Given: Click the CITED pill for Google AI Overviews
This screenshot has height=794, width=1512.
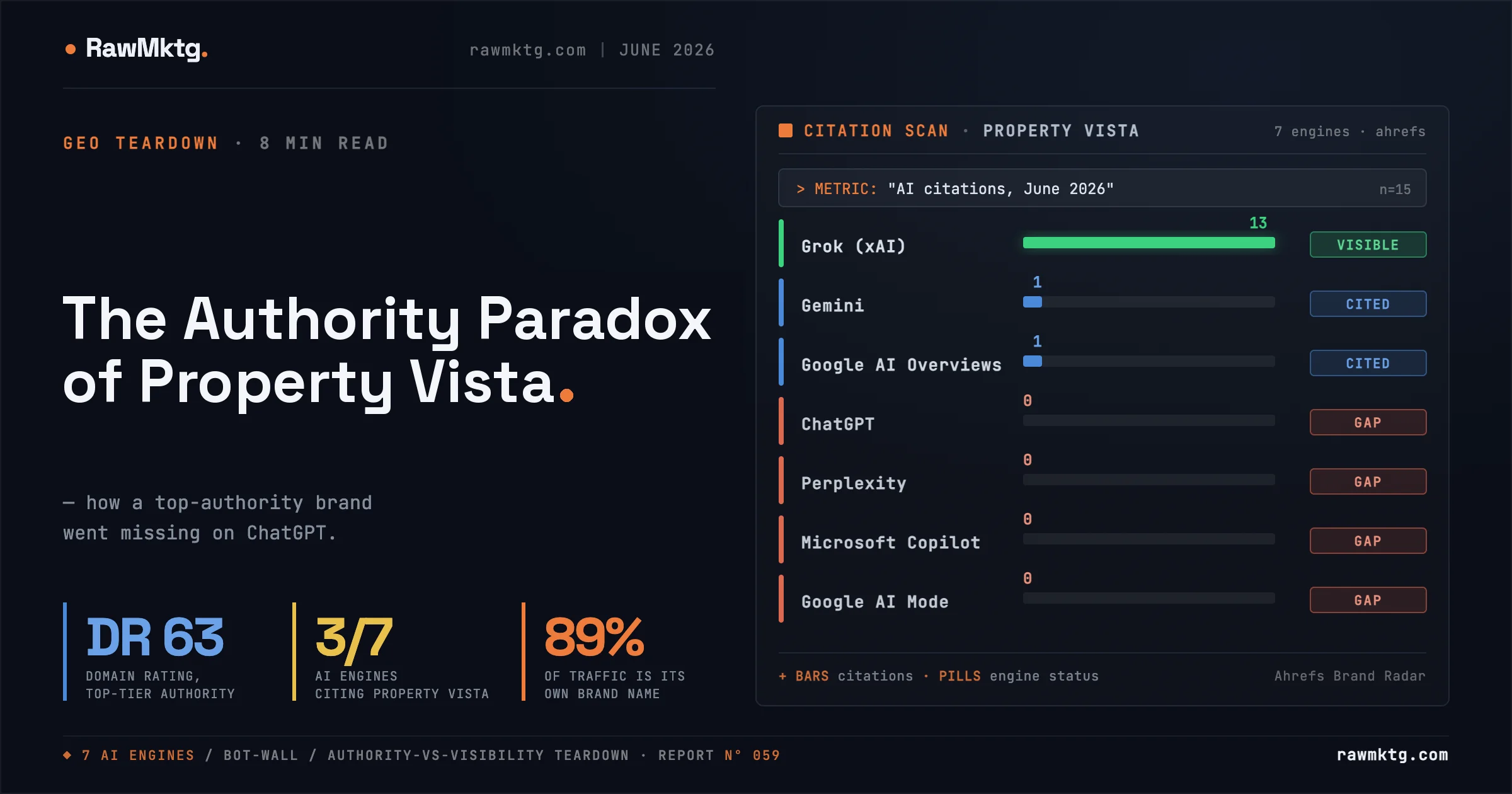Looking at the screenshot, I should 1368,363.
